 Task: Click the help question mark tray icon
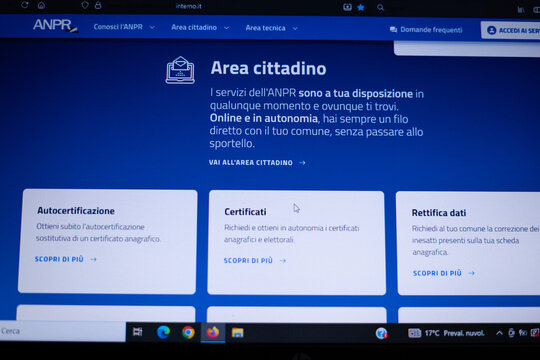[382, 333]
